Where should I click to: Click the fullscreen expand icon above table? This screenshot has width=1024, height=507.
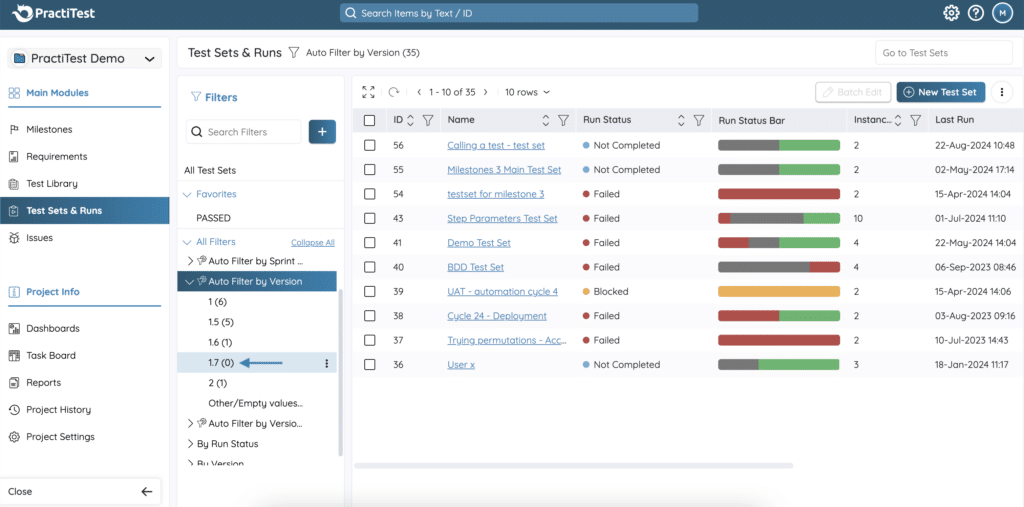click(368, 92)
